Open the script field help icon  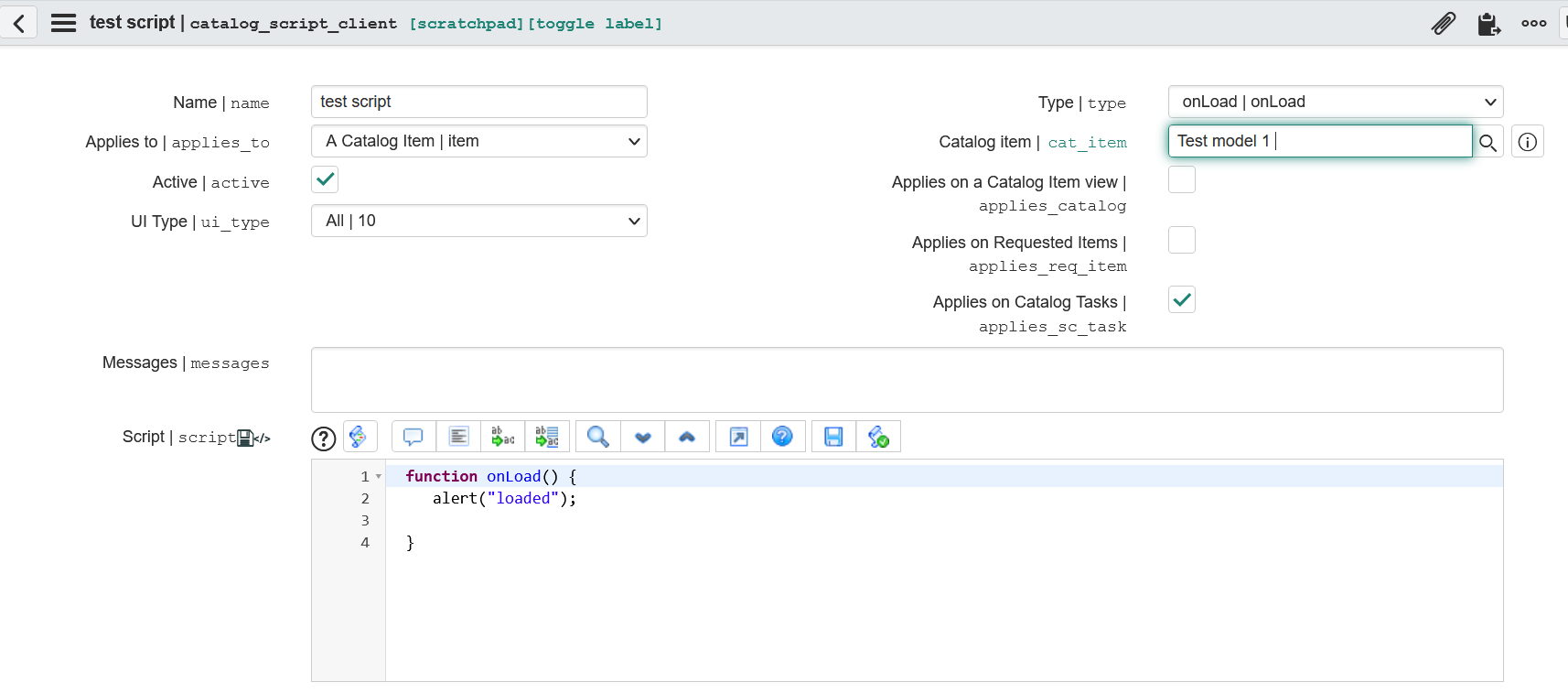click(324, 439)
